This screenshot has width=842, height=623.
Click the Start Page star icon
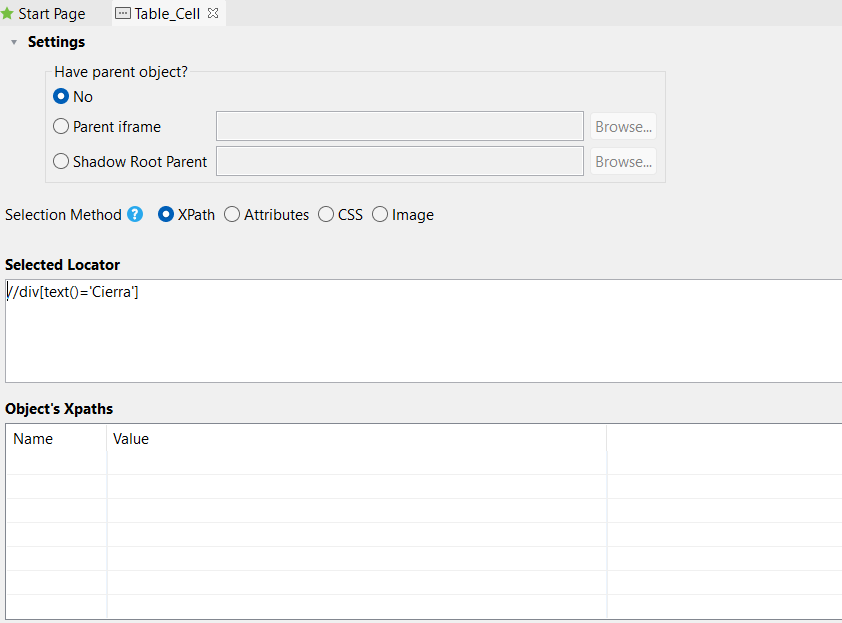coord(7,14)
